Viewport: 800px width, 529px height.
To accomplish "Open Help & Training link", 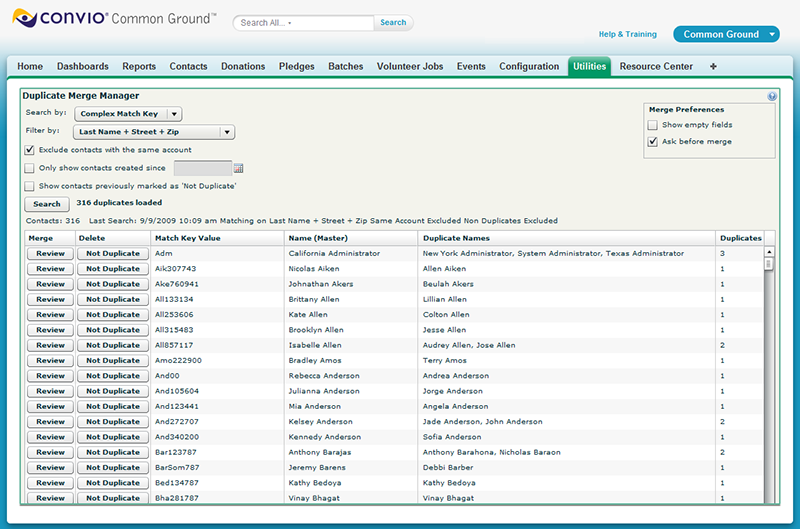I will click(627, 34).
